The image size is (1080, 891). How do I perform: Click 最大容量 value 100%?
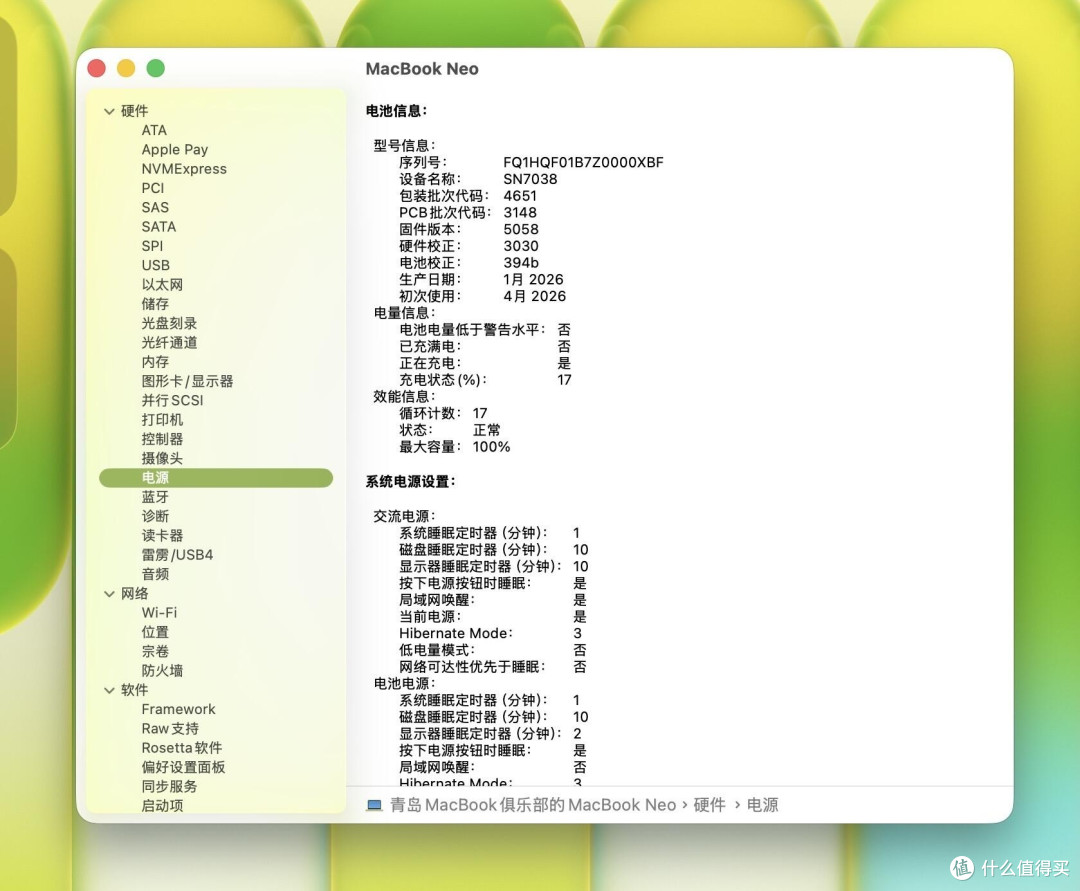pos(491,447)
